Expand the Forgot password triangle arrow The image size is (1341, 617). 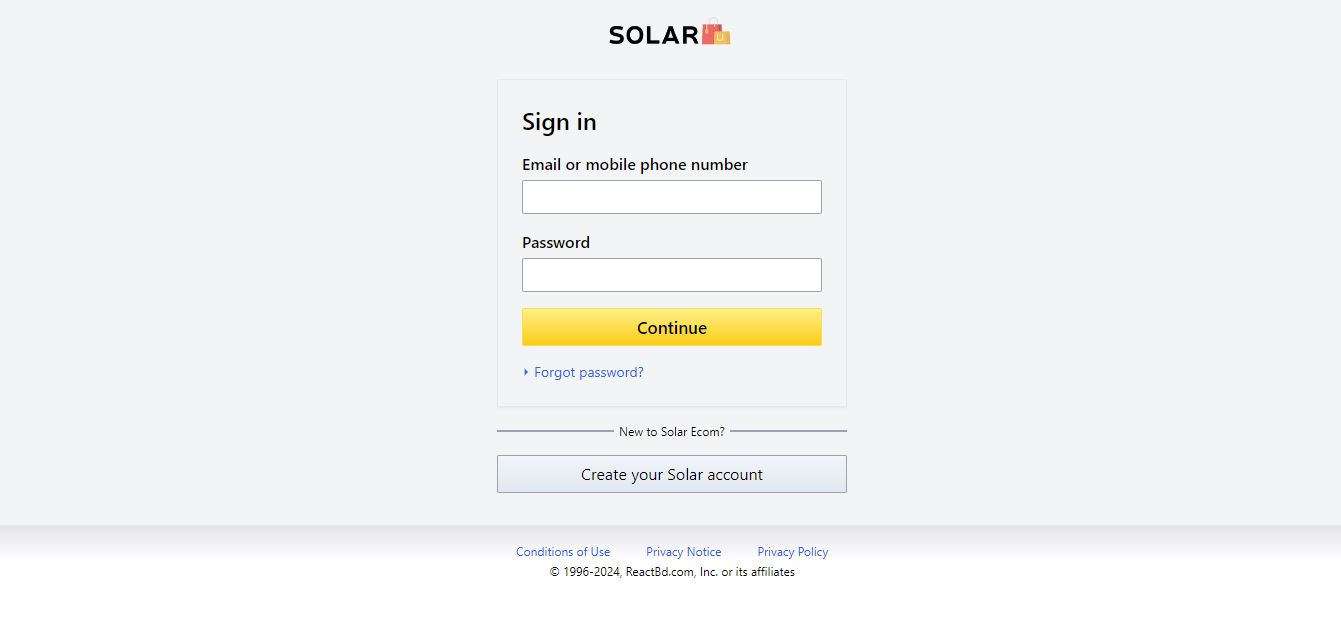pyautogui.click(x=526, y=372)
